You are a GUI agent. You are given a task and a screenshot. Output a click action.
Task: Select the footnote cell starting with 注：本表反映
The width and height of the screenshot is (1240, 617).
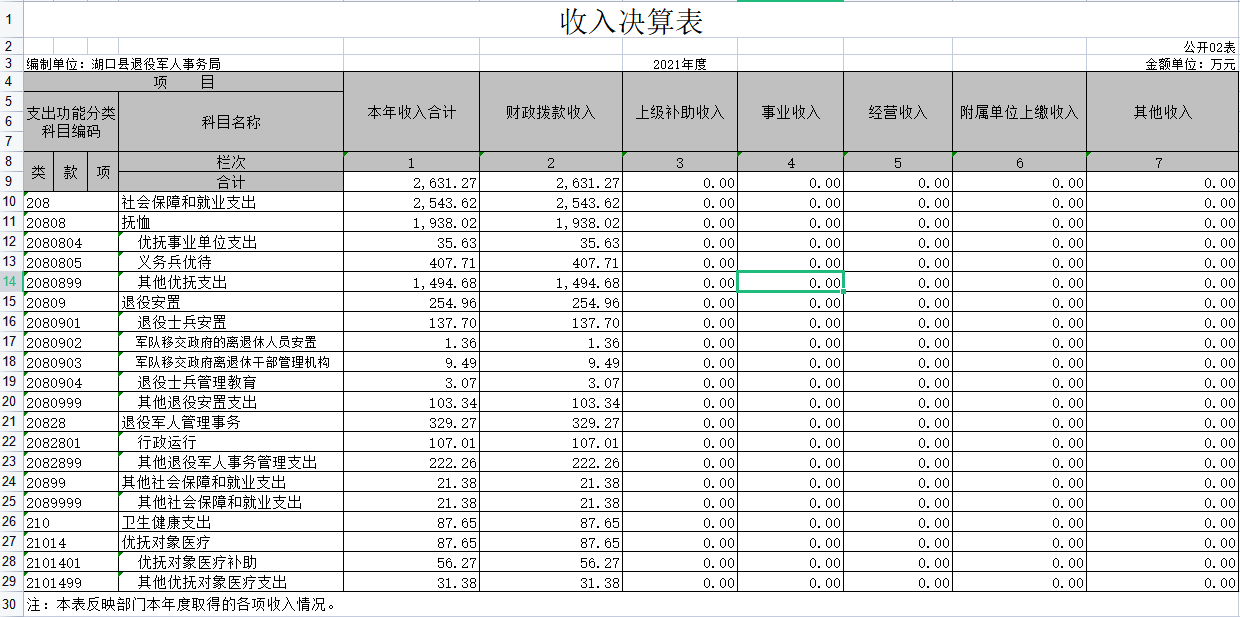(x=182, y=604)
